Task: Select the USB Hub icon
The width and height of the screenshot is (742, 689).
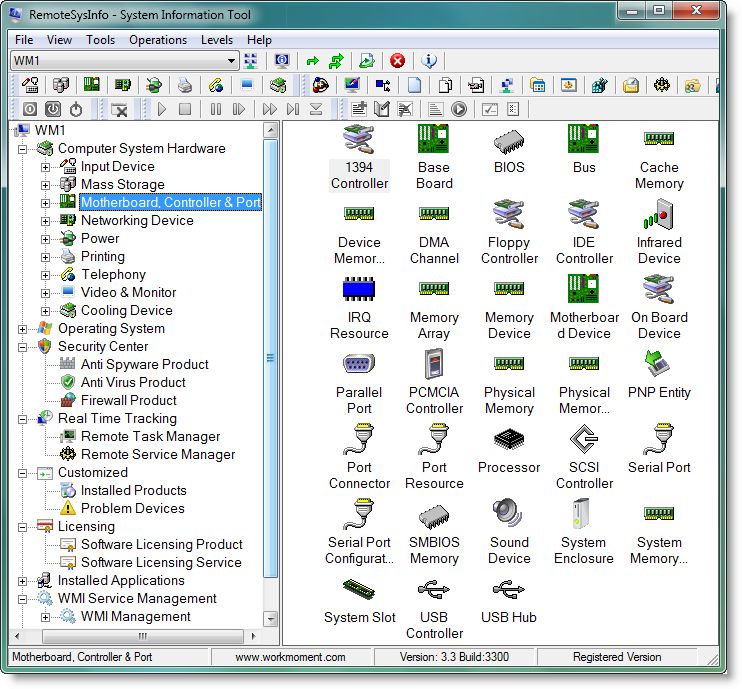Action: click(509, 590)
